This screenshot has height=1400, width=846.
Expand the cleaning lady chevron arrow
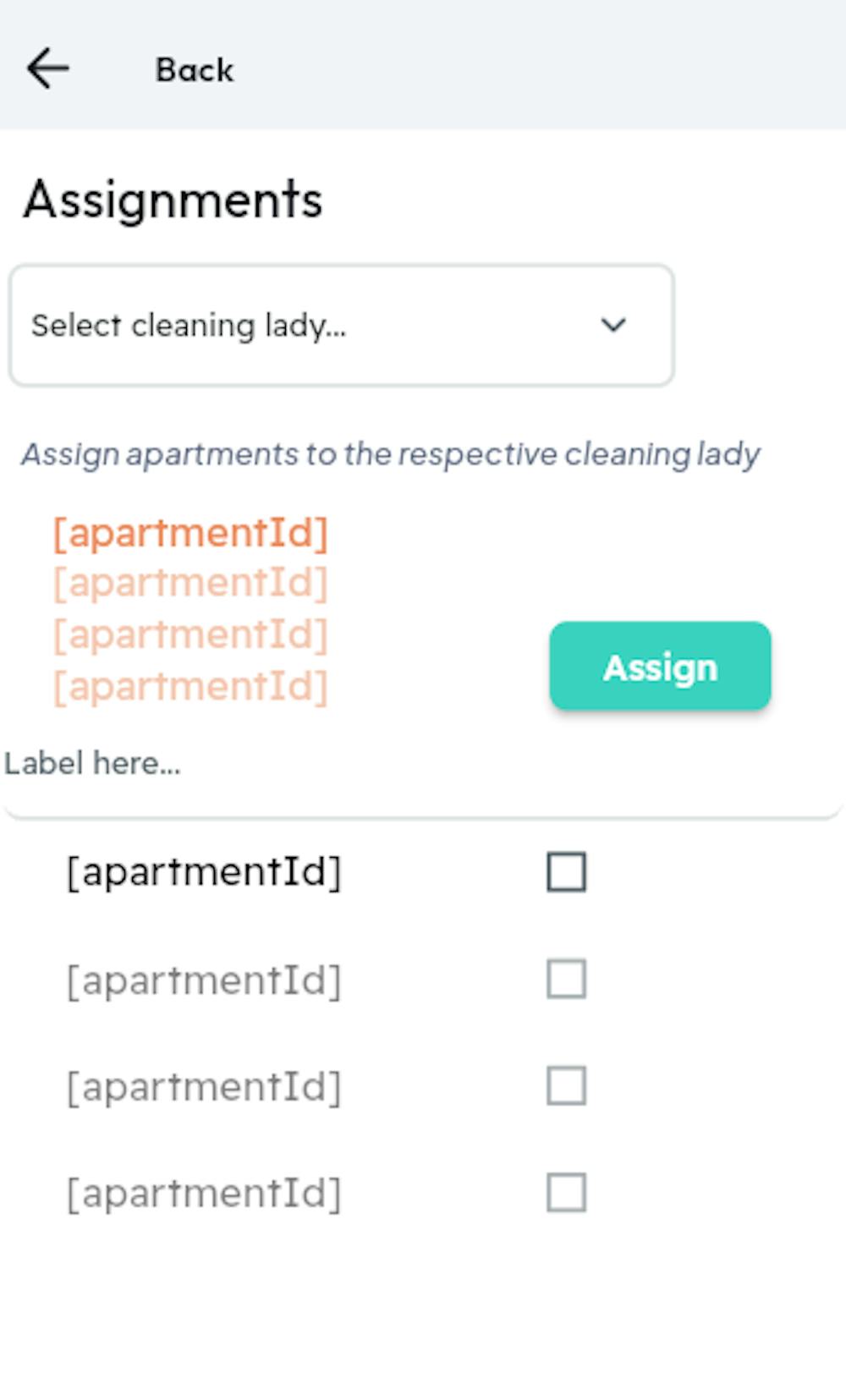tap(613, 325)
